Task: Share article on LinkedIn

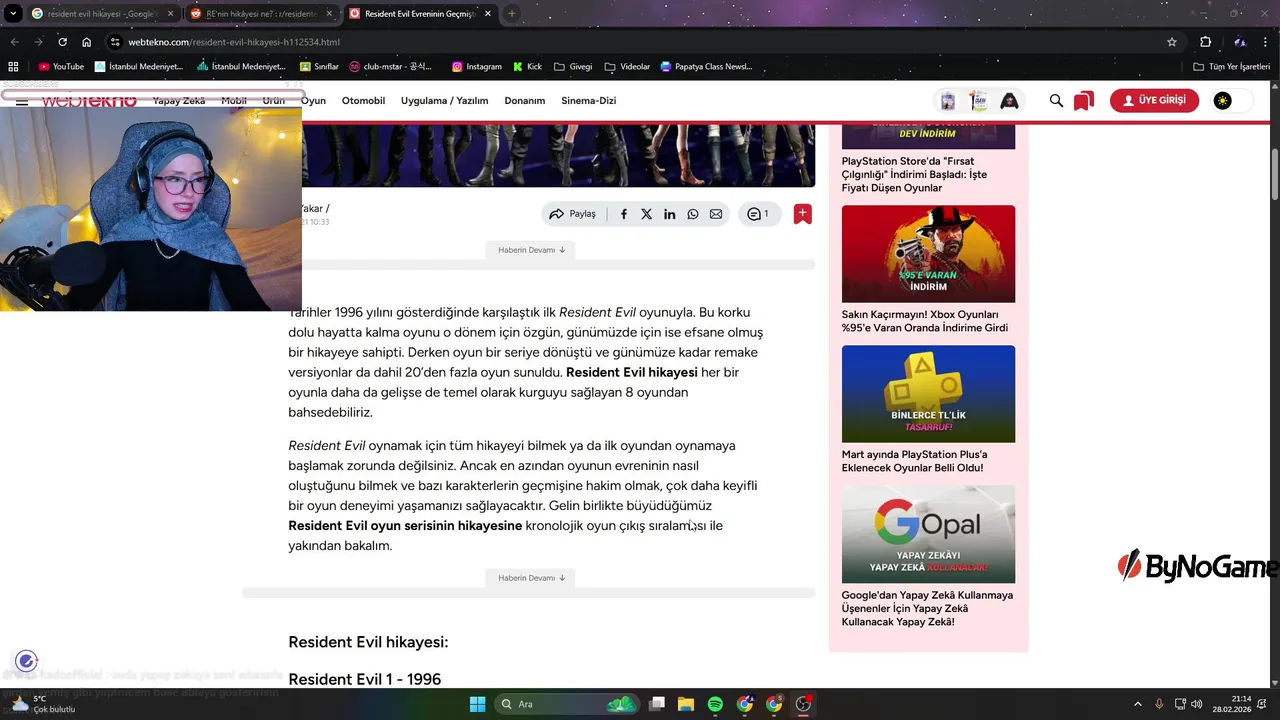Action: coord(670,214)
